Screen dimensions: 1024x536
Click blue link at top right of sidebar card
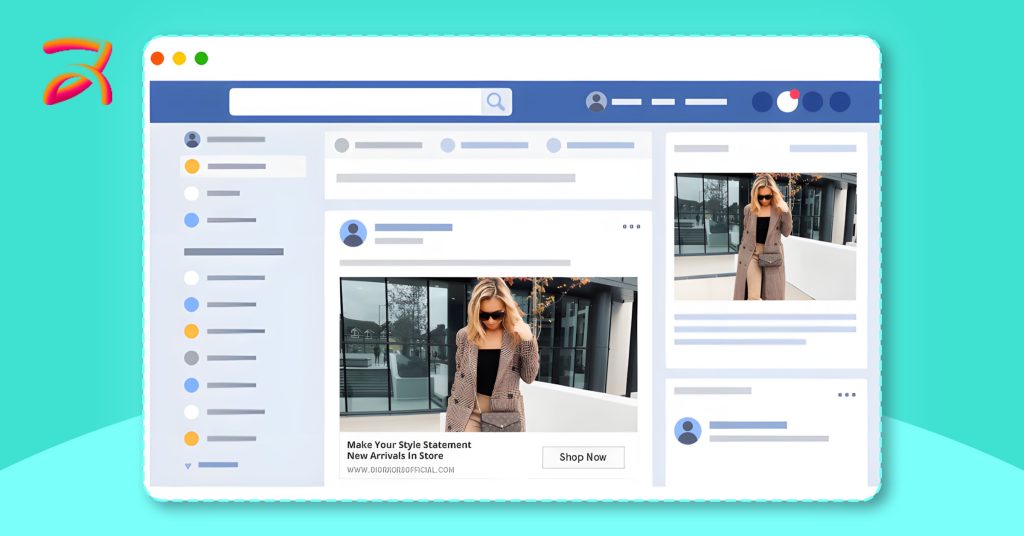click(x=823, y=149)
